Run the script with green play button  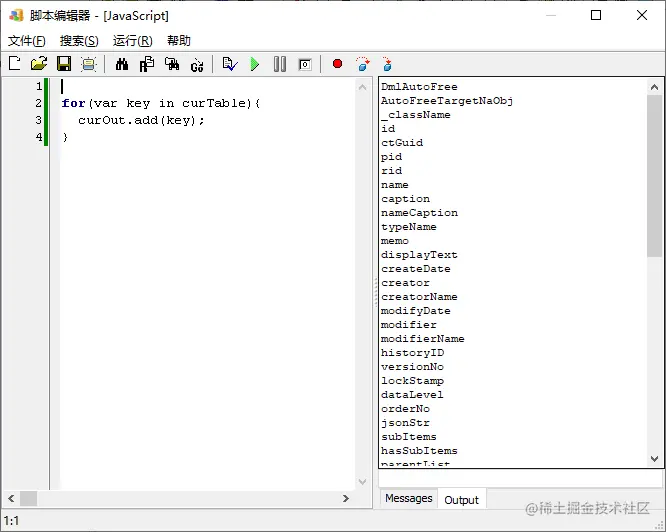[x=255, y=64]
